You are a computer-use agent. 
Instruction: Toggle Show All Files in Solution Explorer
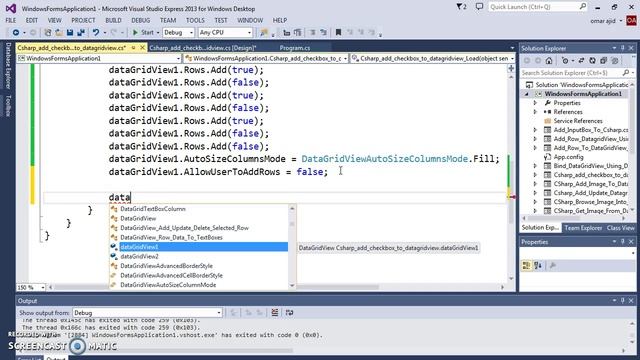point(614,61)
